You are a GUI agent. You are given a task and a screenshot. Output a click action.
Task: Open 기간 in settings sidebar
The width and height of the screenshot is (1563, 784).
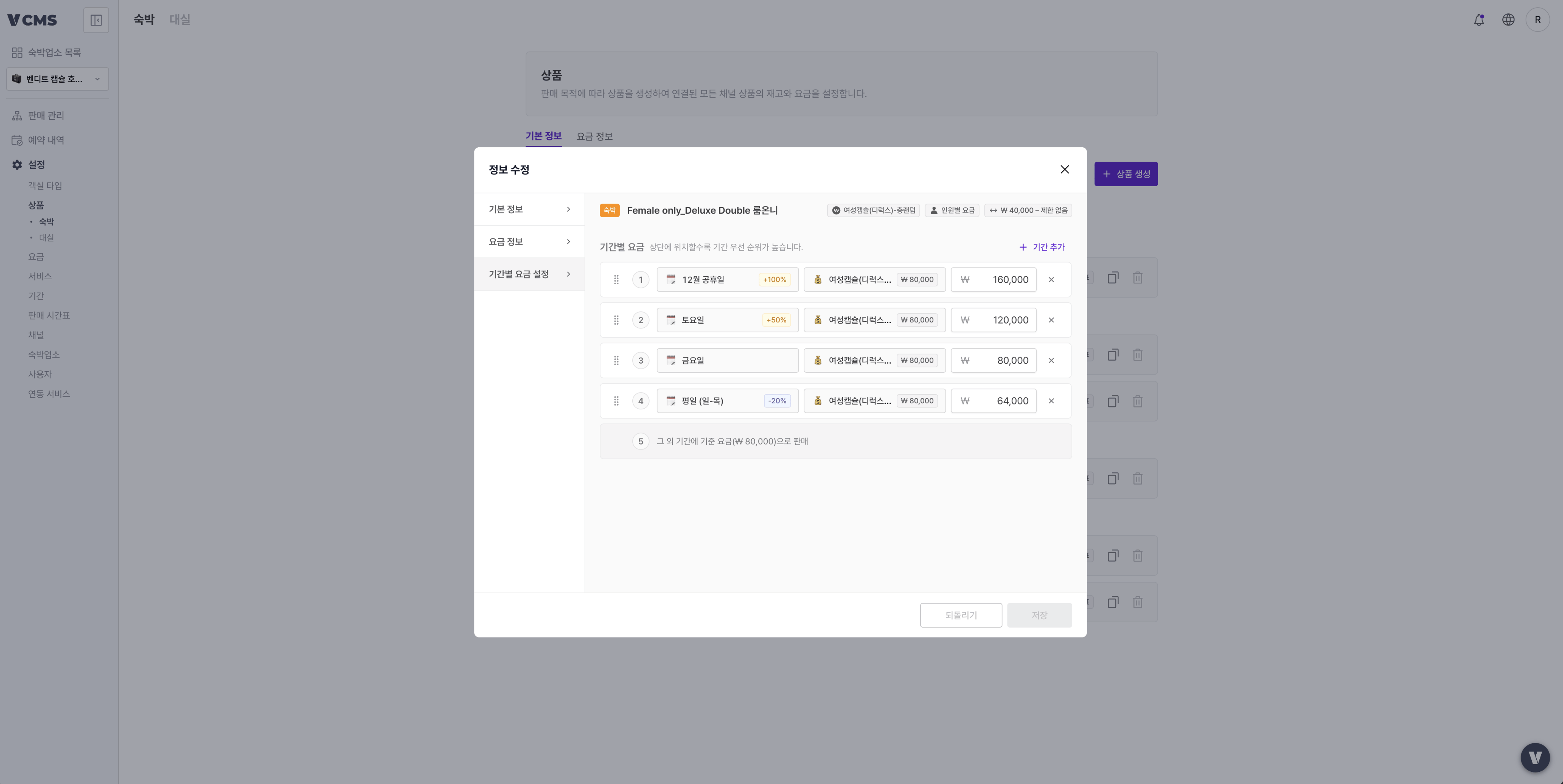pos(36,296)
